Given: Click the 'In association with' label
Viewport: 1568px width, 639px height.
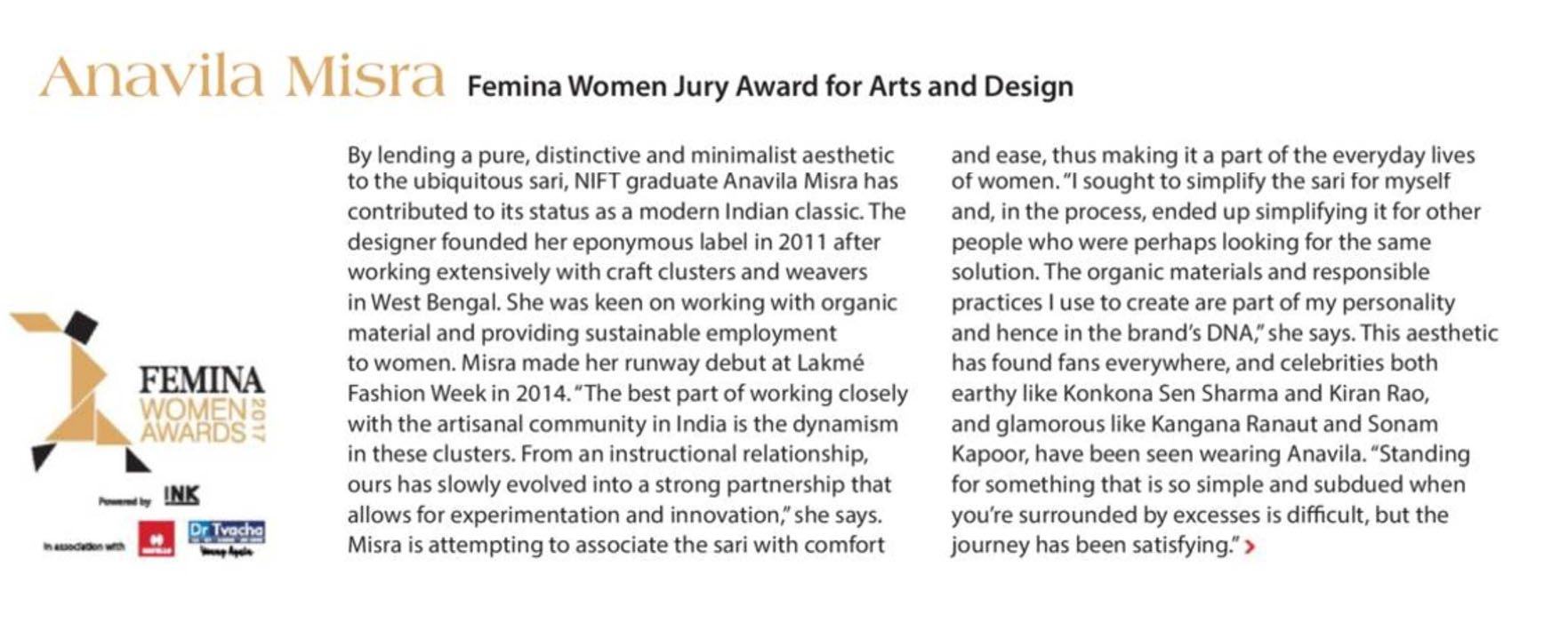Looking at the screenshot, I should [x=84, y=546].
